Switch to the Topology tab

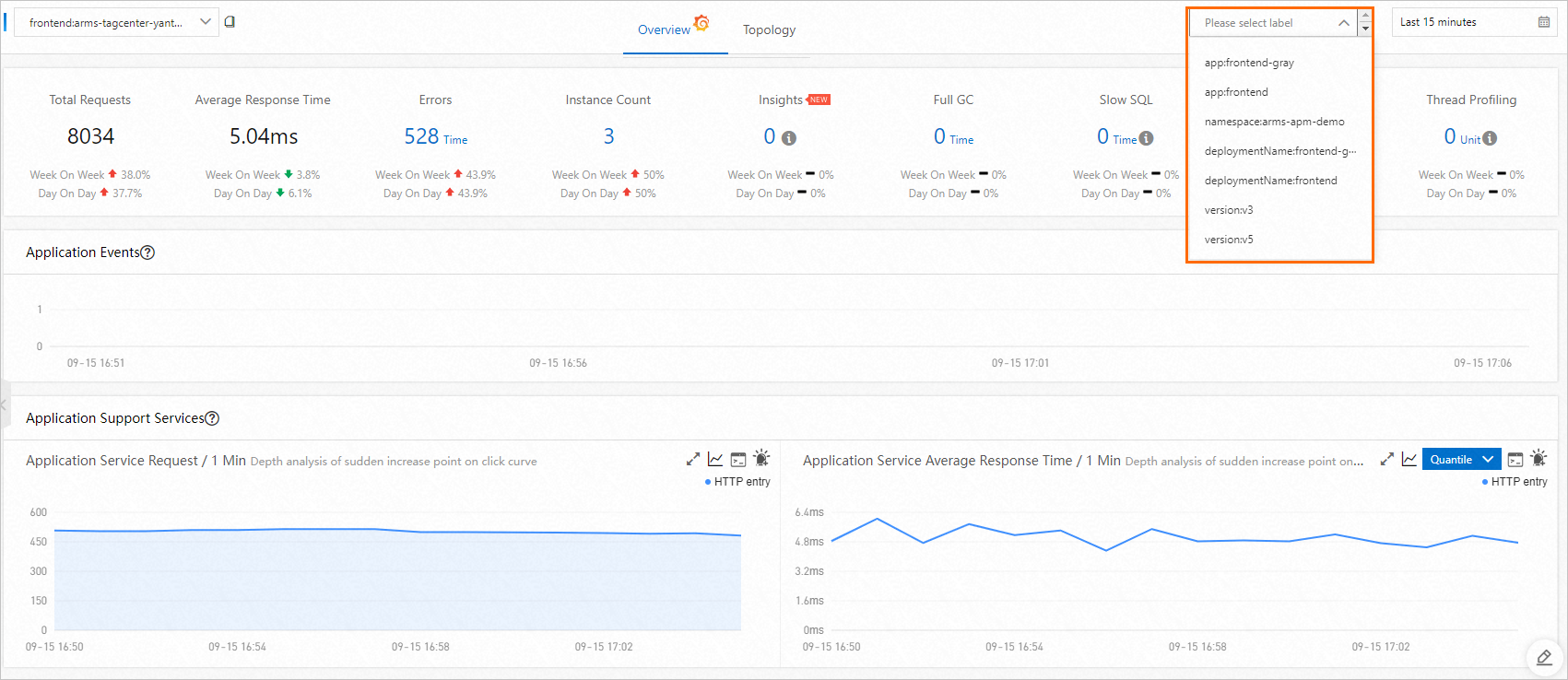pyautogui.click(x=769, y=29)
